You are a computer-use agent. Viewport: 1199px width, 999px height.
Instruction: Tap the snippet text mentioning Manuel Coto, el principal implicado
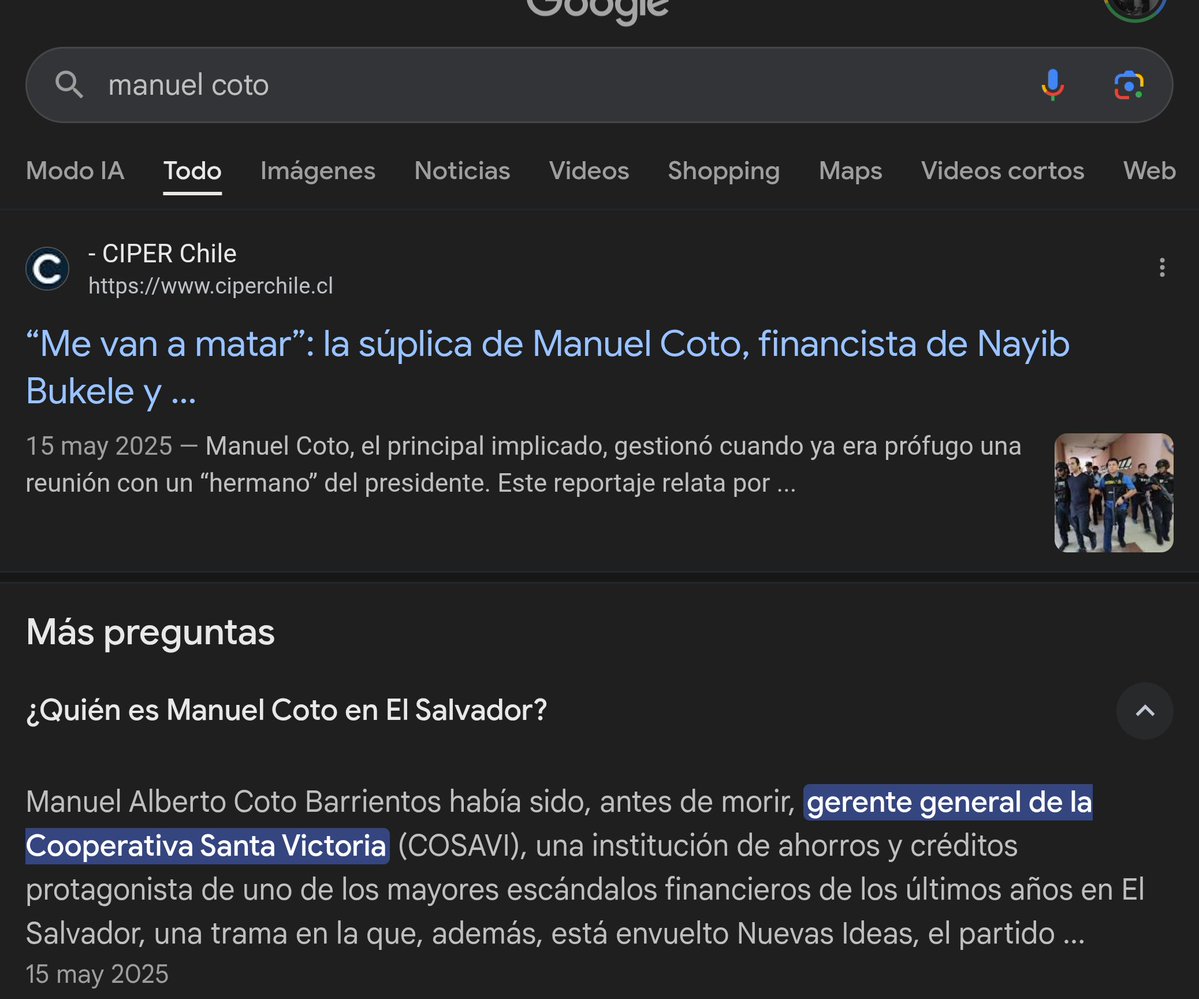click(523, 464)
